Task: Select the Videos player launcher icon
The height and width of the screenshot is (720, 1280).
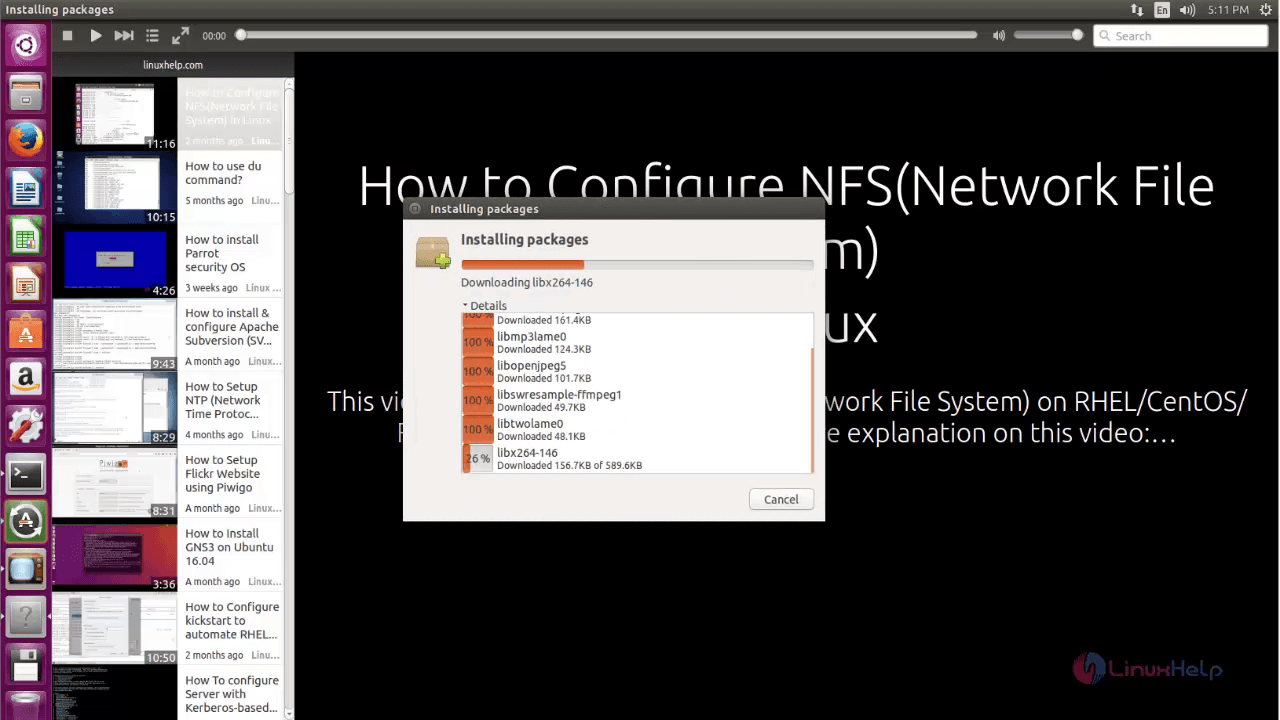Action: pos(26,570)
